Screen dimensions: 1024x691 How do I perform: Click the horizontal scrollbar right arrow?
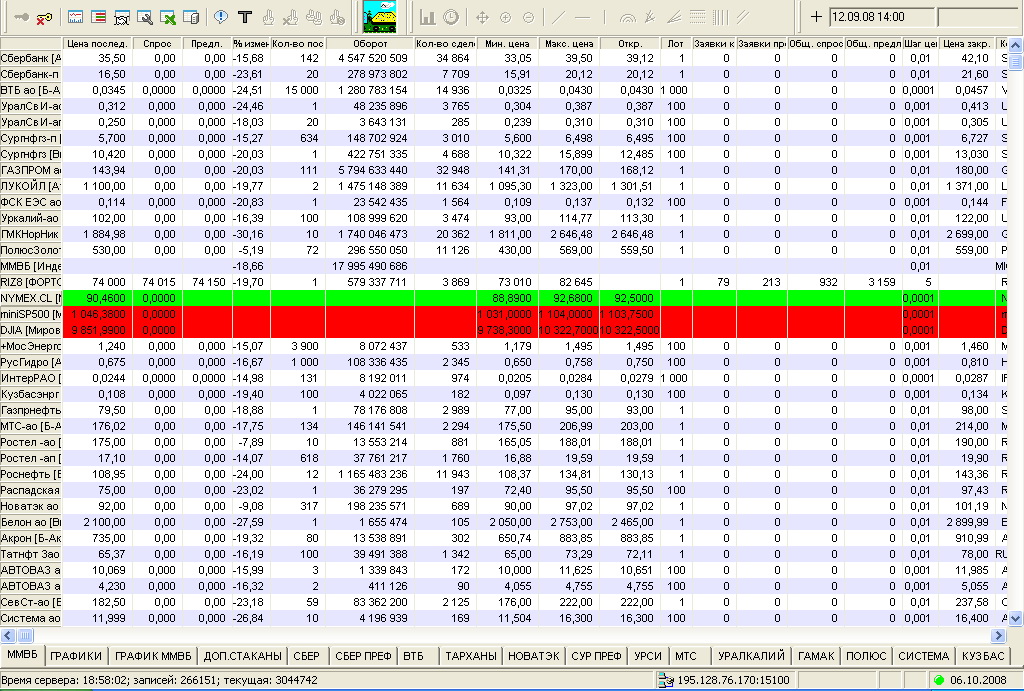click(999, 635)
